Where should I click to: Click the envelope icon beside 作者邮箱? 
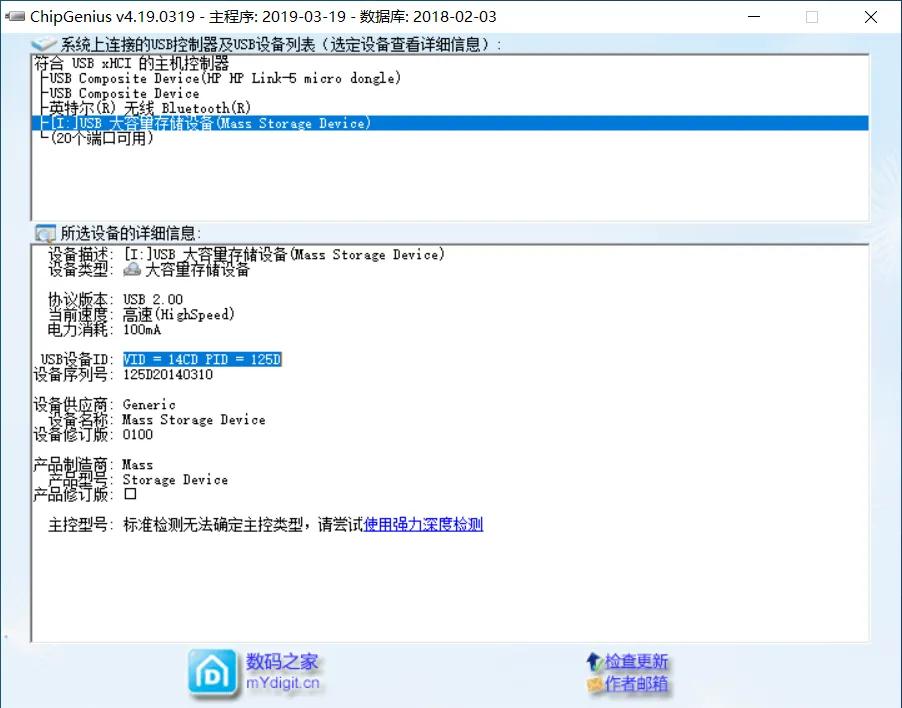pyautogui.click(x=594, y=681)
